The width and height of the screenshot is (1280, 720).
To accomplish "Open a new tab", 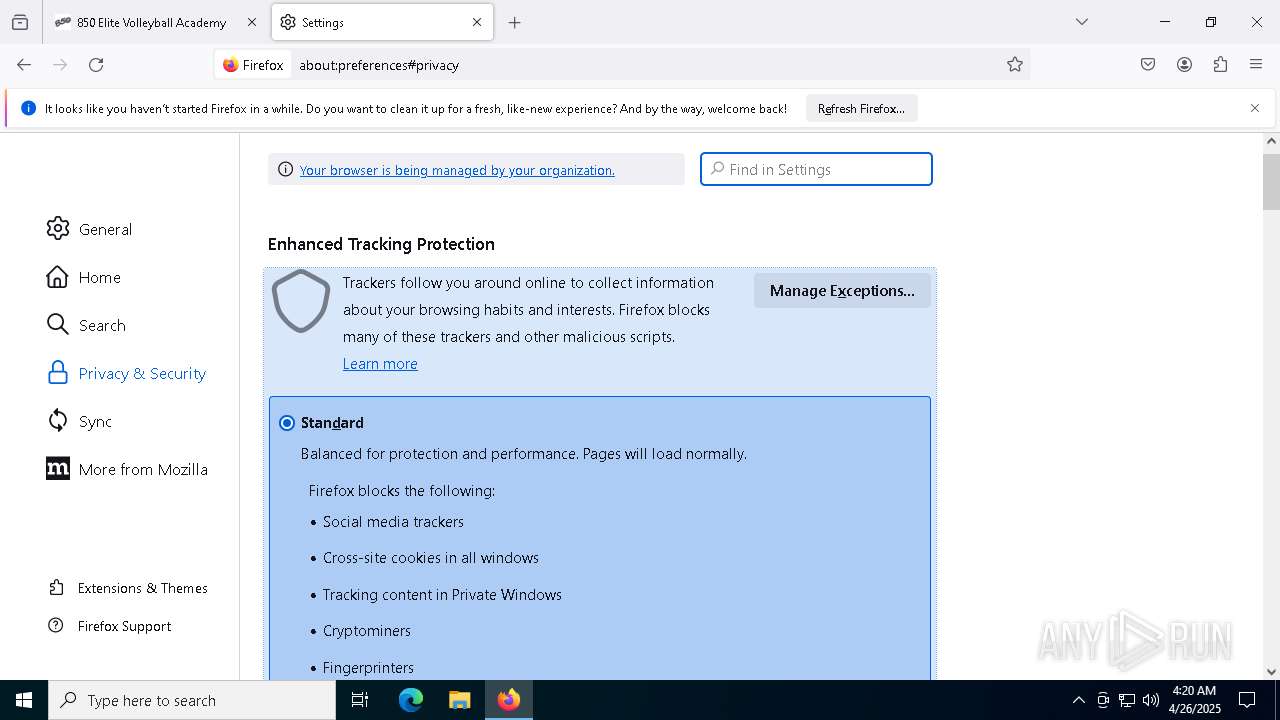I will coord(515,22).
